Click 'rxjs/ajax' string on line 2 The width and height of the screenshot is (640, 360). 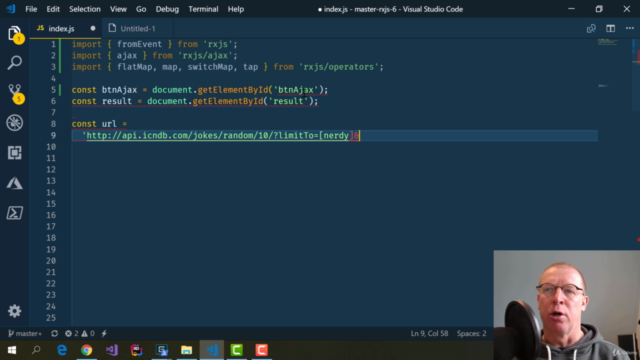coord(205,56)
